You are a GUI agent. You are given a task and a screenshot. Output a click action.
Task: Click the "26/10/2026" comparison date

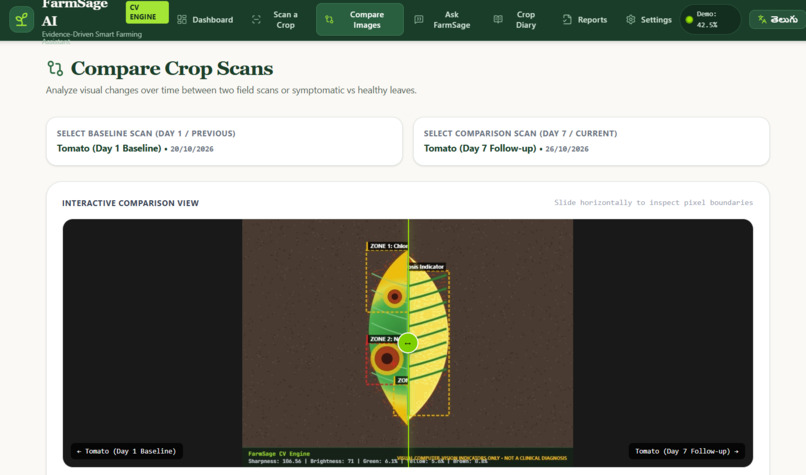click(567, 149)
